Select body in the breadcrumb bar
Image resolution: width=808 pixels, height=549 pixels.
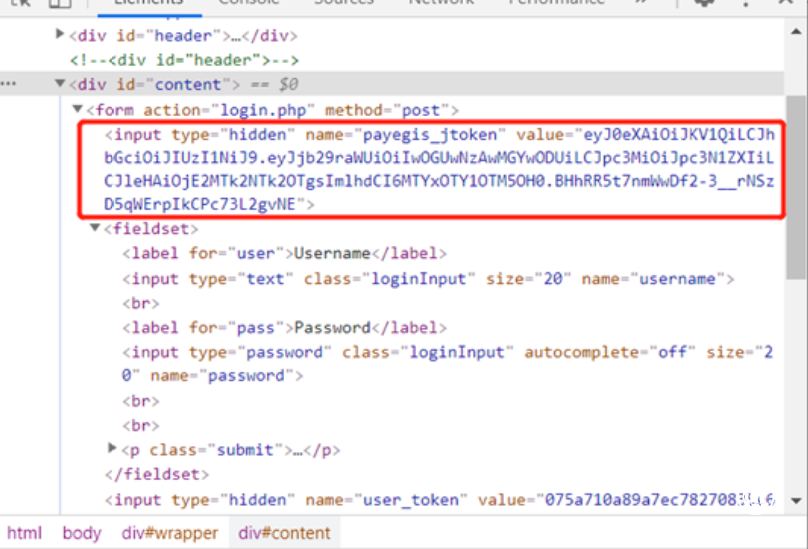pos(82,532)
